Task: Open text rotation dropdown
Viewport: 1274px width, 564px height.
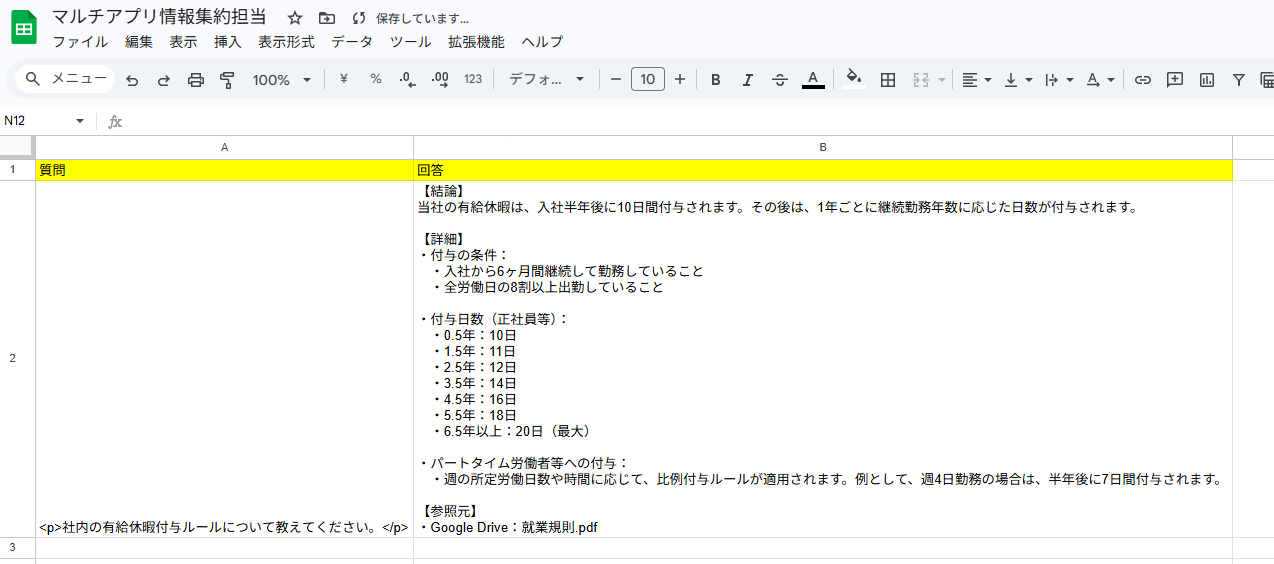Action: (x=1100, y=80)
